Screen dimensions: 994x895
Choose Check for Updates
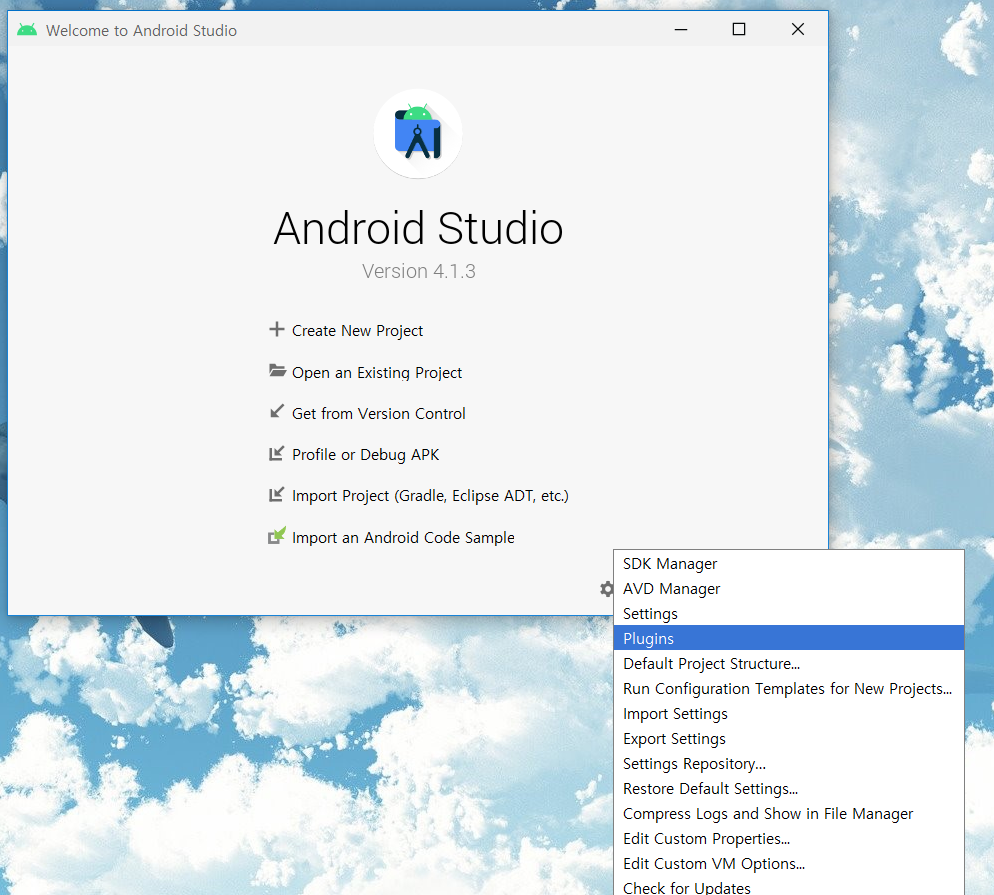tap(789, 887)
